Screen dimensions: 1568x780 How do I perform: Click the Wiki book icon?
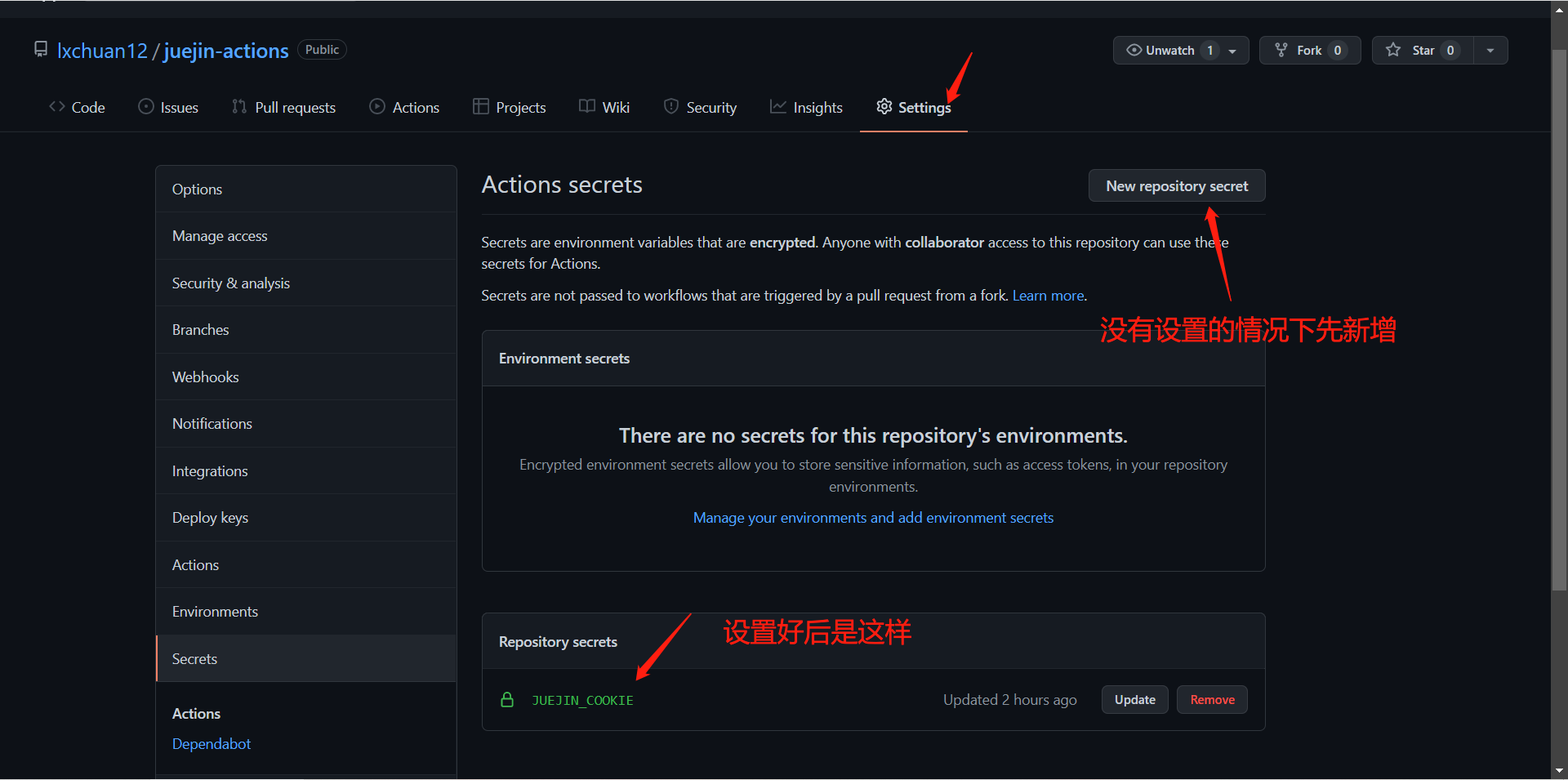[587, 107]
